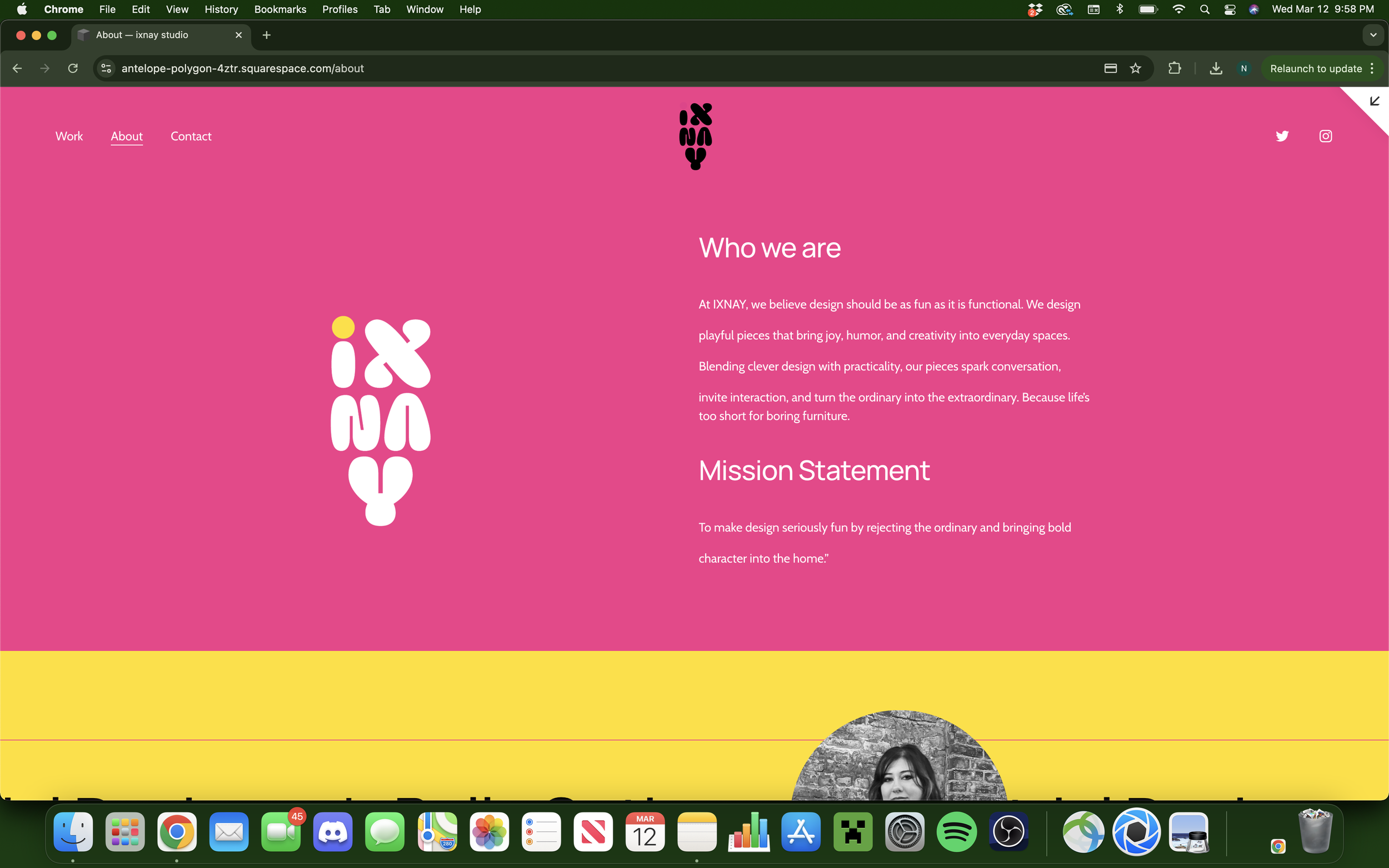The width and height of the screenshot is (1389, 868).
Task: Open the Contact page link
Action: pyautogui.click(x=191, y=136)
